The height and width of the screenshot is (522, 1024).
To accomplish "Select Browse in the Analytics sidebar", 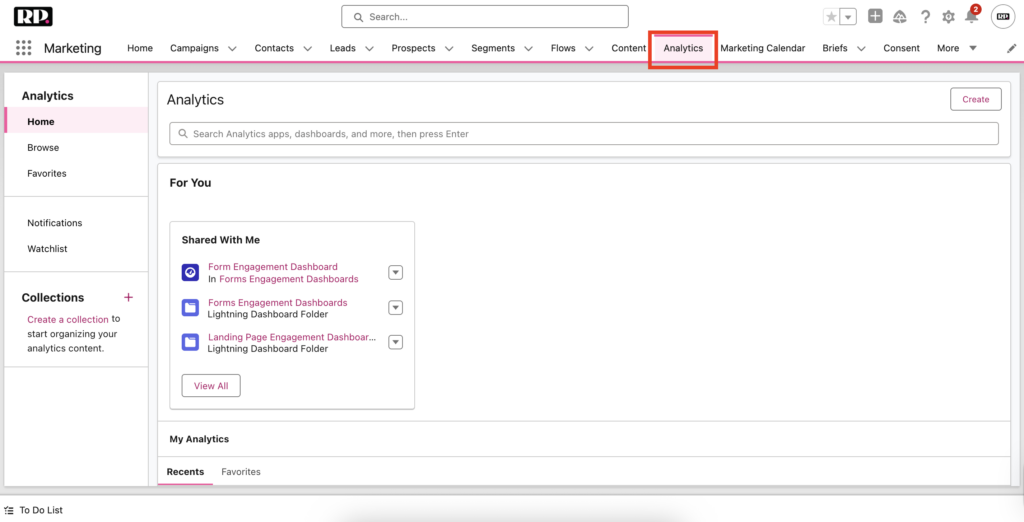I will tap(43, 148).
